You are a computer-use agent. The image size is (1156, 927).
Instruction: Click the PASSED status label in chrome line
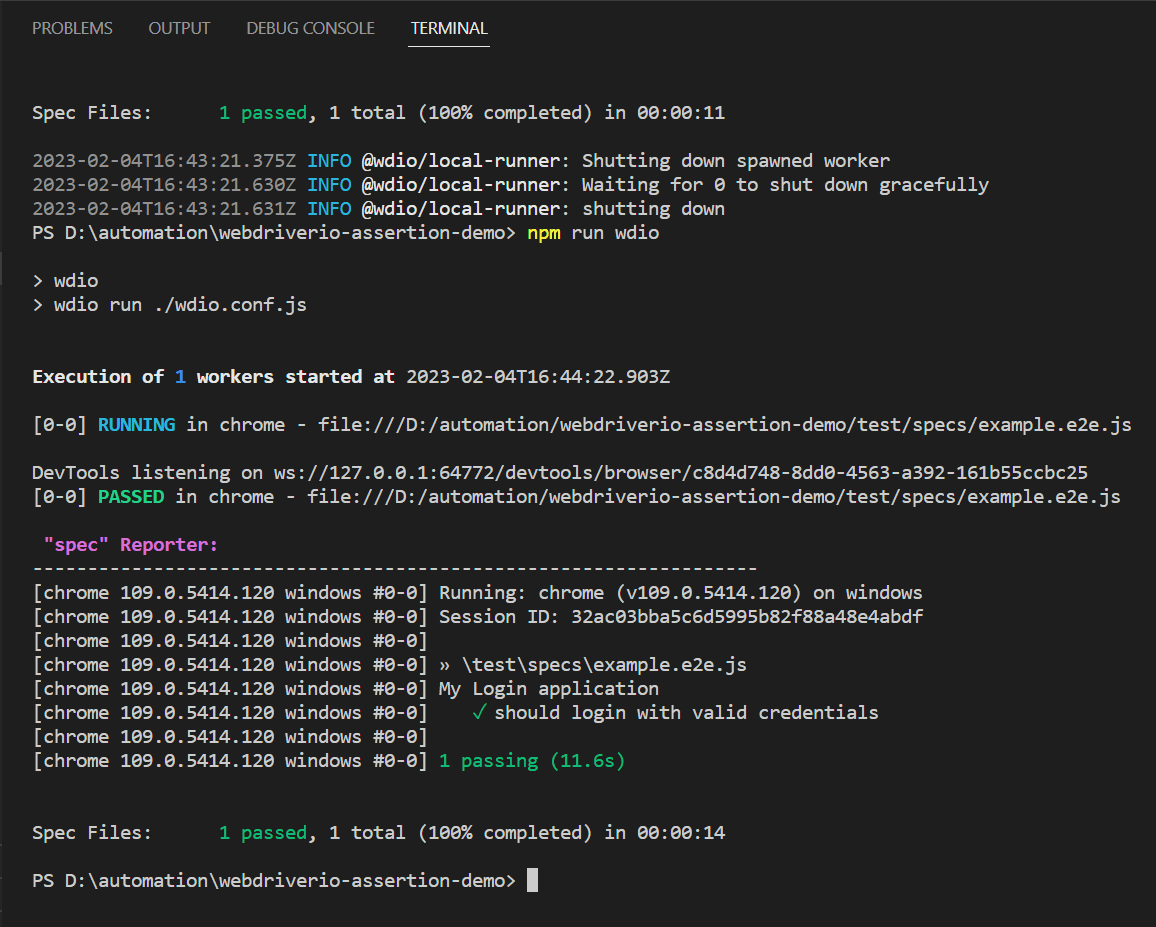click(x=131, y=496)
